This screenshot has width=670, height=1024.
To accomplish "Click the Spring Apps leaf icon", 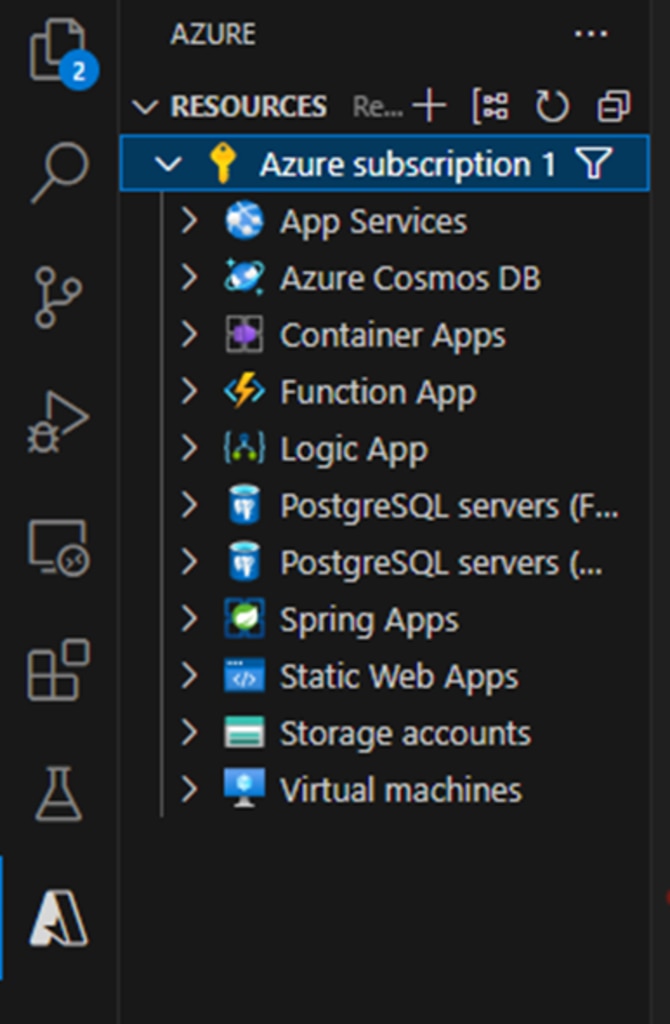I will click(244, 618).
